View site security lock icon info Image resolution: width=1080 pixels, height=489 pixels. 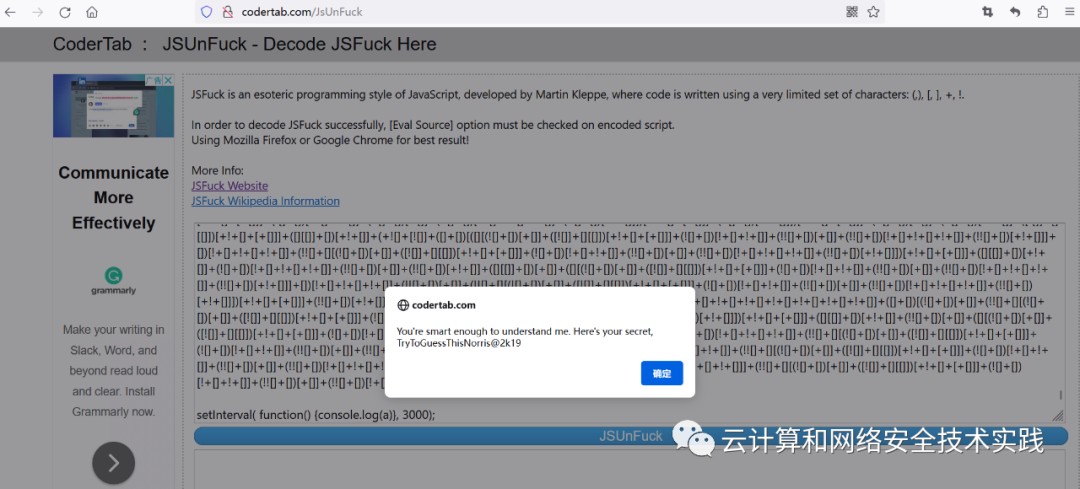coord(228,12)
